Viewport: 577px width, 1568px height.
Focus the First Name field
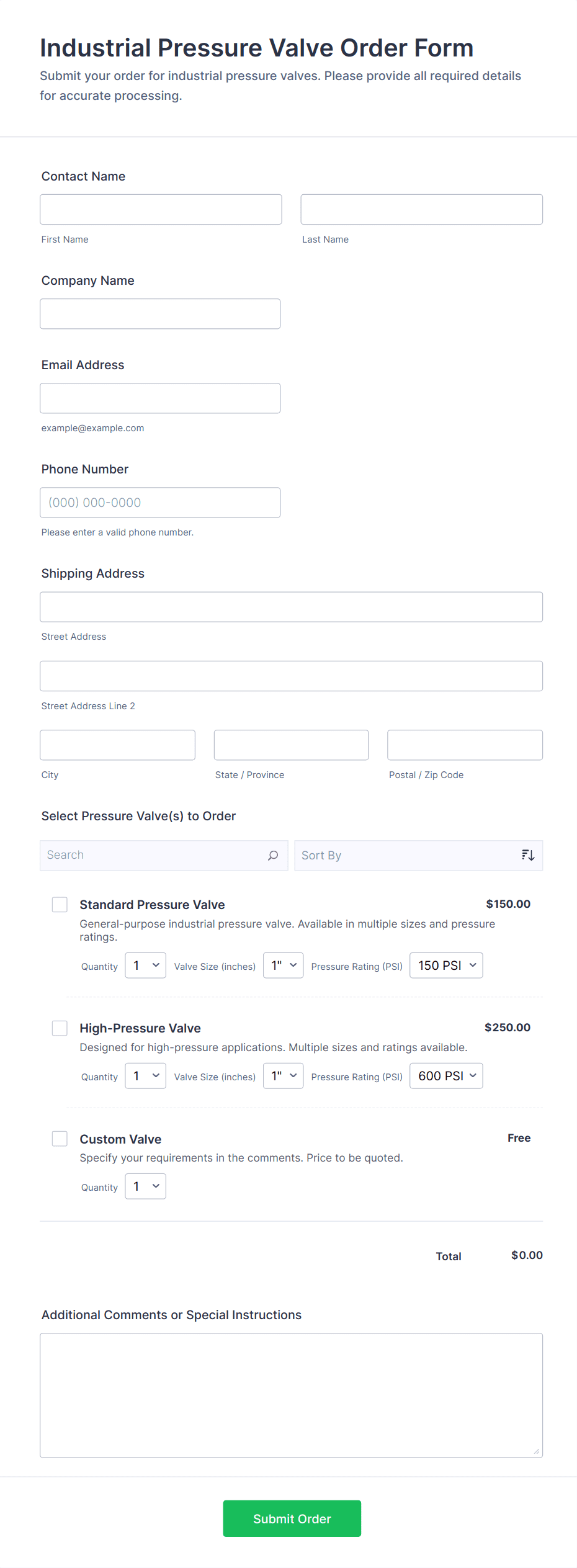click(161, 210)
